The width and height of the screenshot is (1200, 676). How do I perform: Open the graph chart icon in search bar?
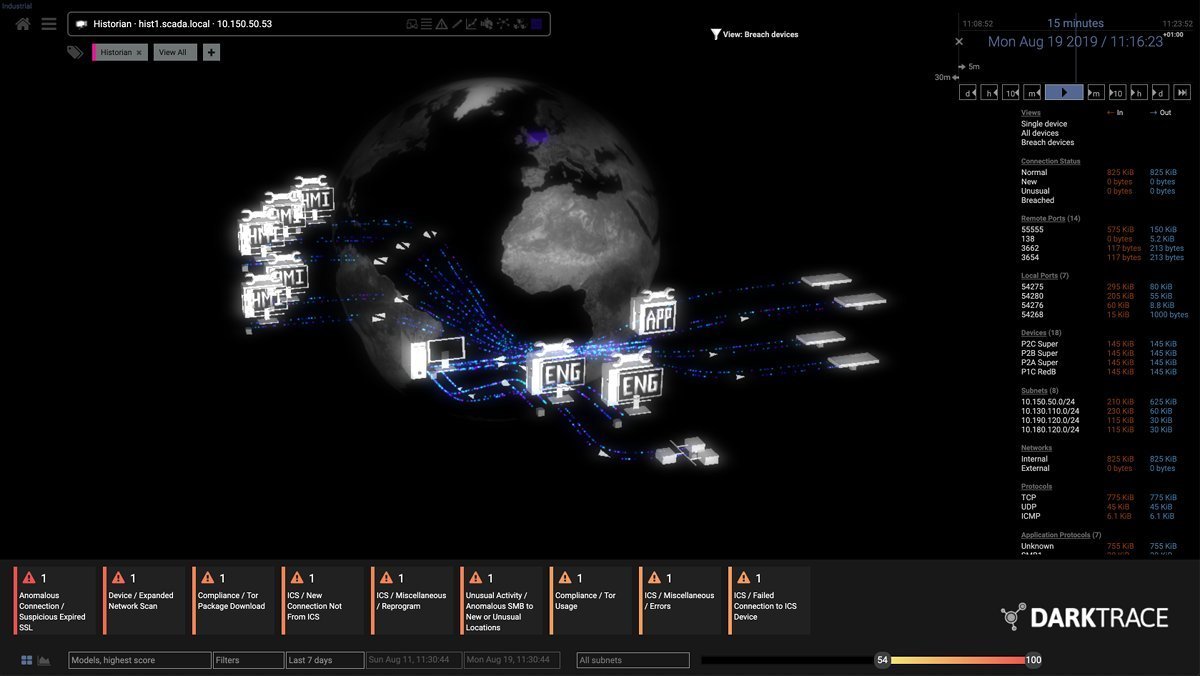click(x=471, y=24)
